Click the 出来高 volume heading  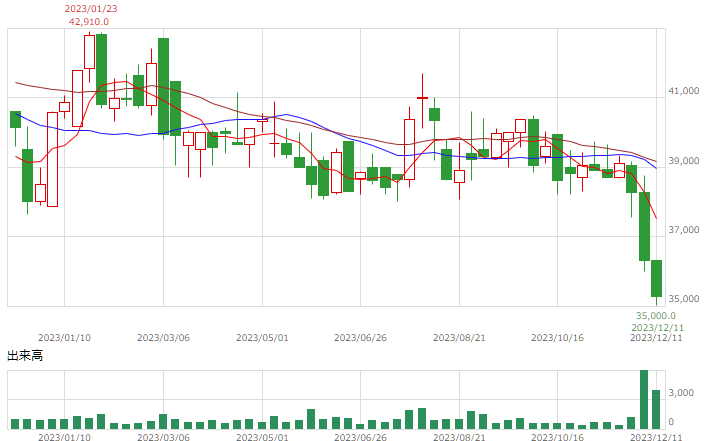click(x=25, y=356)
